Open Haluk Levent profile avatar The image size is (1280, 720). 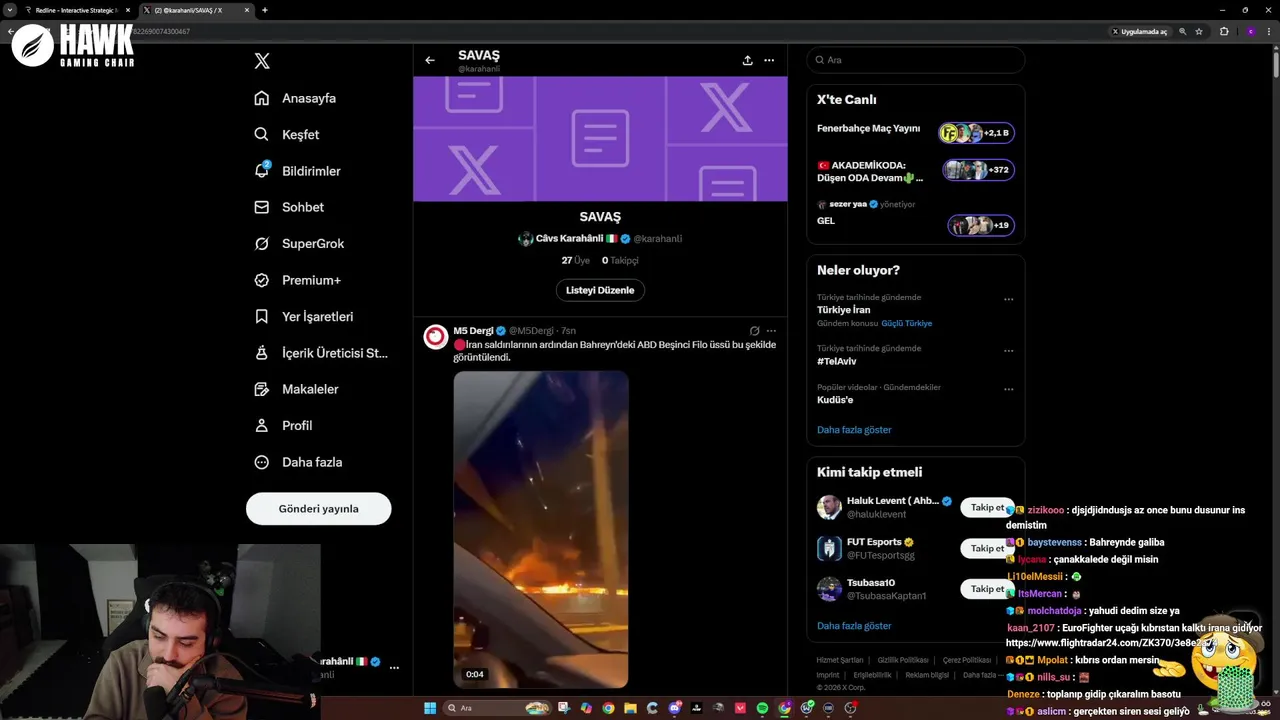click(x=829, y=507)
